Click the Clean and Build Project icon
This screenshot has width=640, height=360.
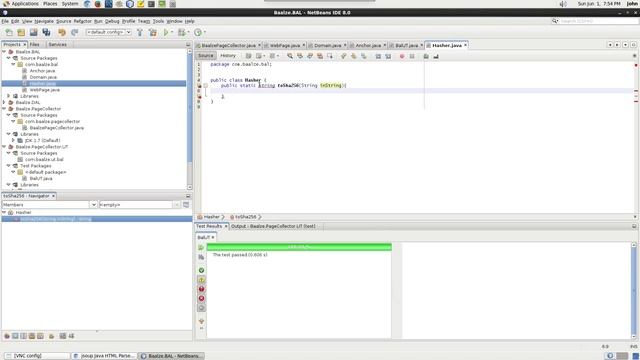click(x=153, y=32)
